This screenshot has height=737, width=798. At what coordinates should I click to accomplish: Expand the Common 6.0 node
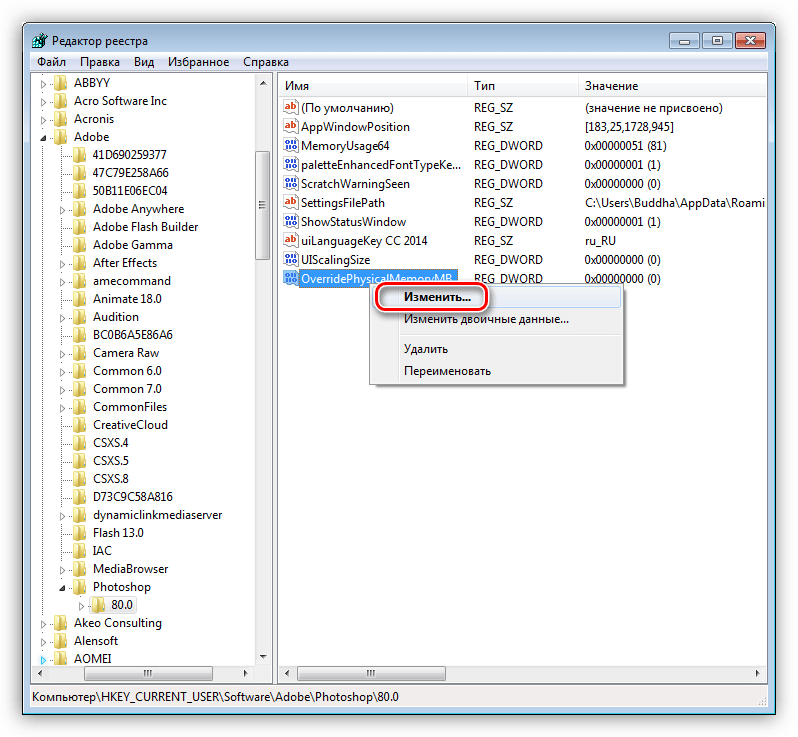tap(62, 372)
